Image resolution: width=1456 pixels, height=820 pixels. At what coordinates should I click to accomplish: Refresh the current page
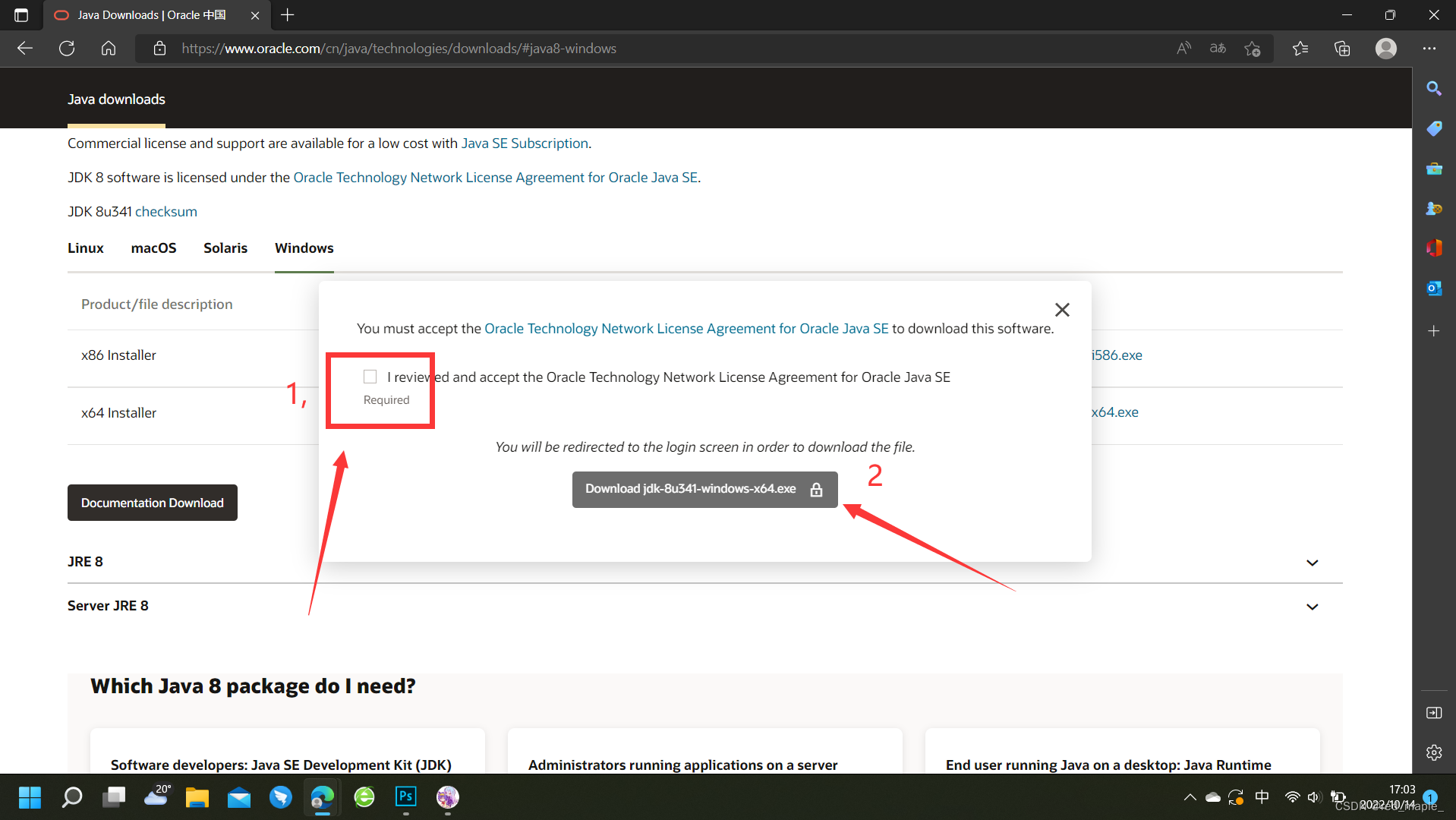click(x=67, y=49)
